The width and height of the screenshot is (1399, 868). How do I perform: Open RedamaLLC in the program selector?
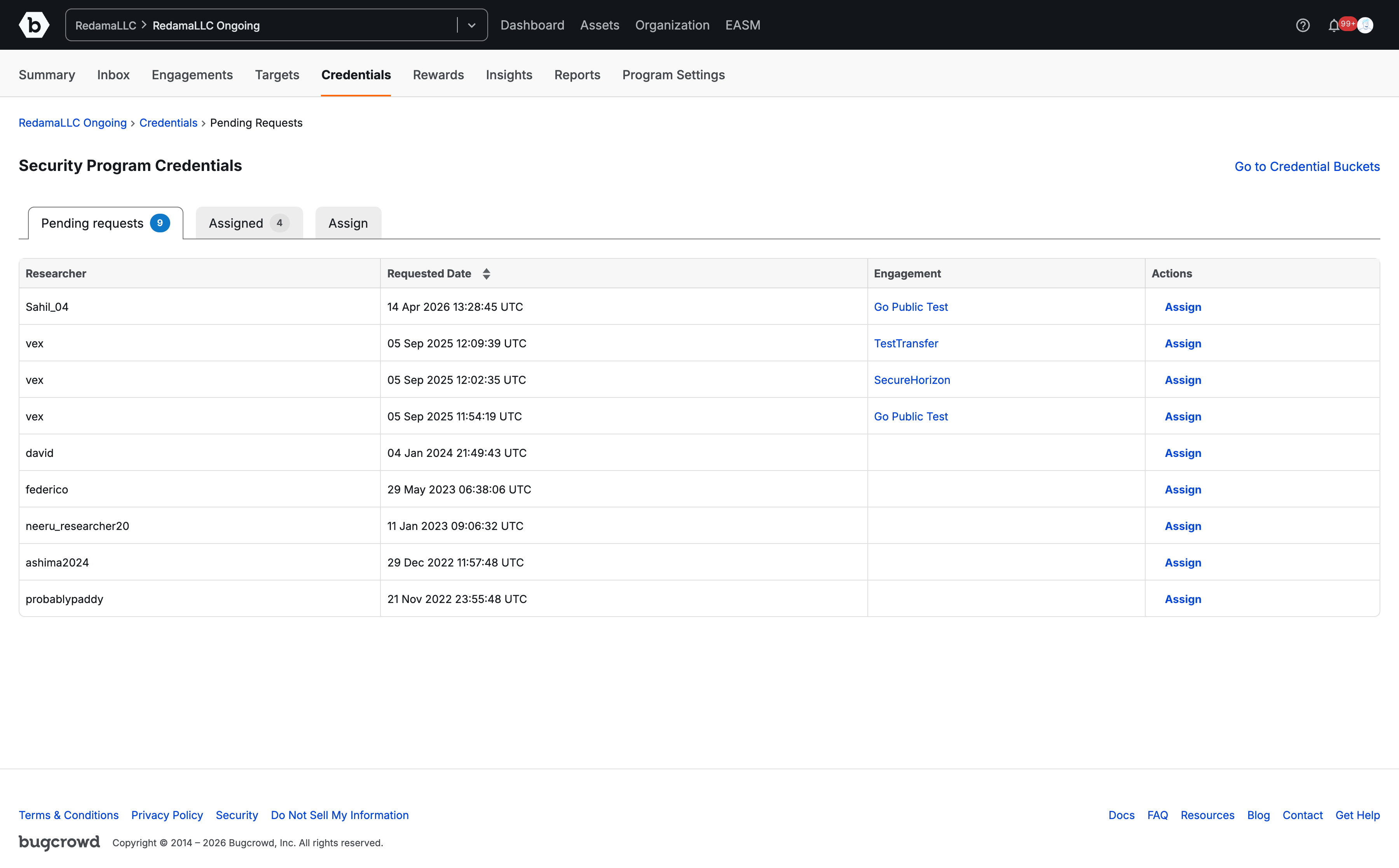point(106,25)
